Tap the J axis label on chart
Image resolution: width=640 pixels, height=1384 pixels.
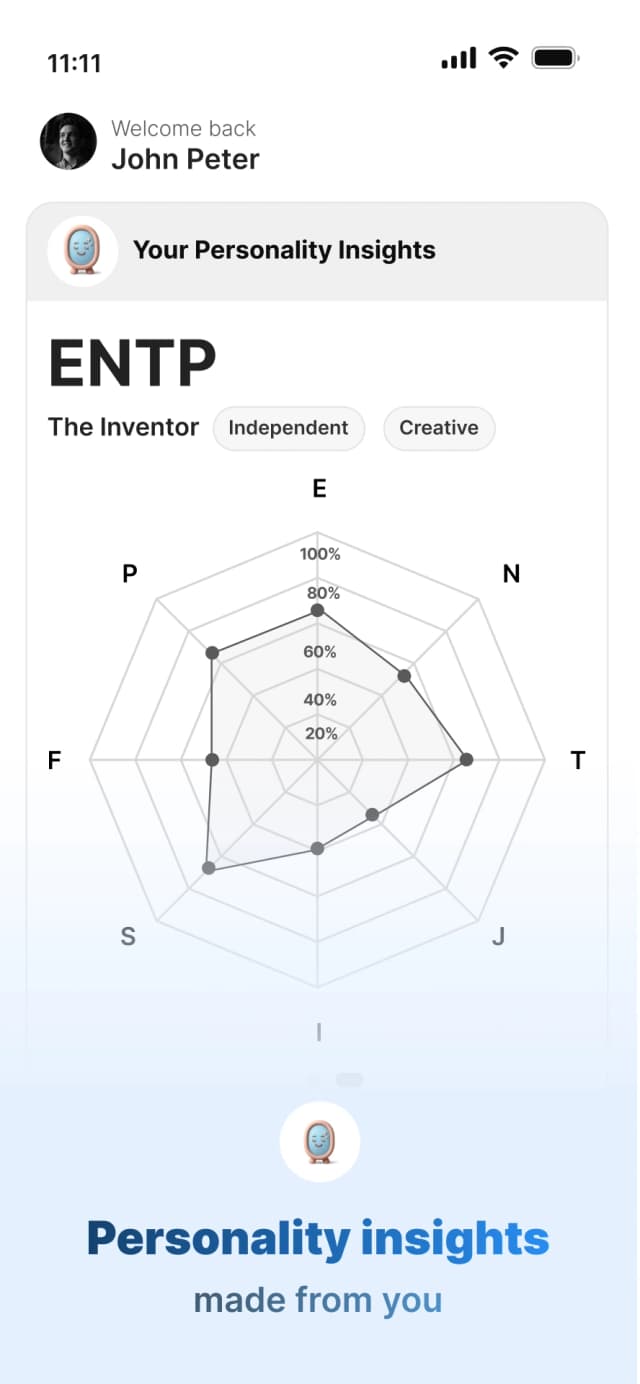click(x=498, y=937)
